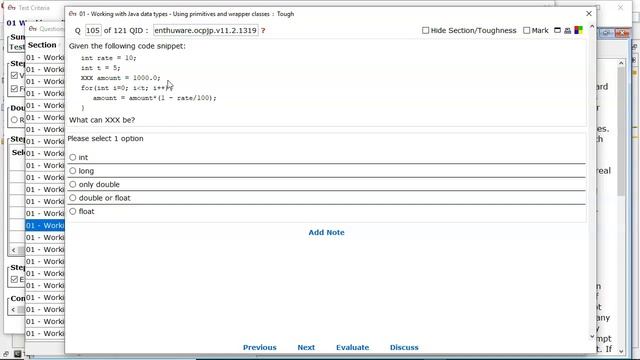Viewport: 640px width, 360px height.
Task: Select the 'int' answer option
Action: 73,157
